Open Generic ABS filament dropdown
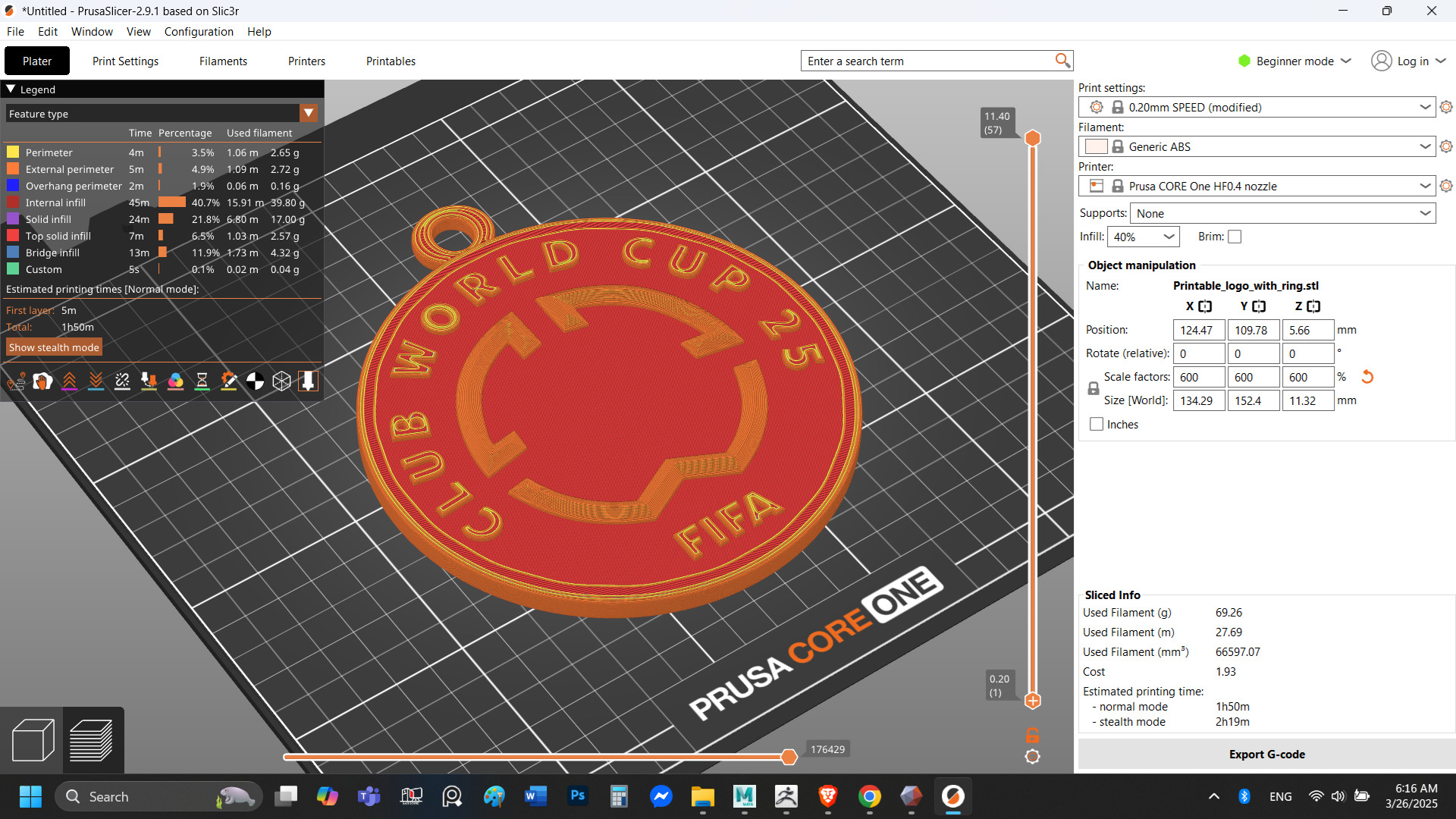The width and height of the screenshot is (1456, 819). click(1257, 146)
